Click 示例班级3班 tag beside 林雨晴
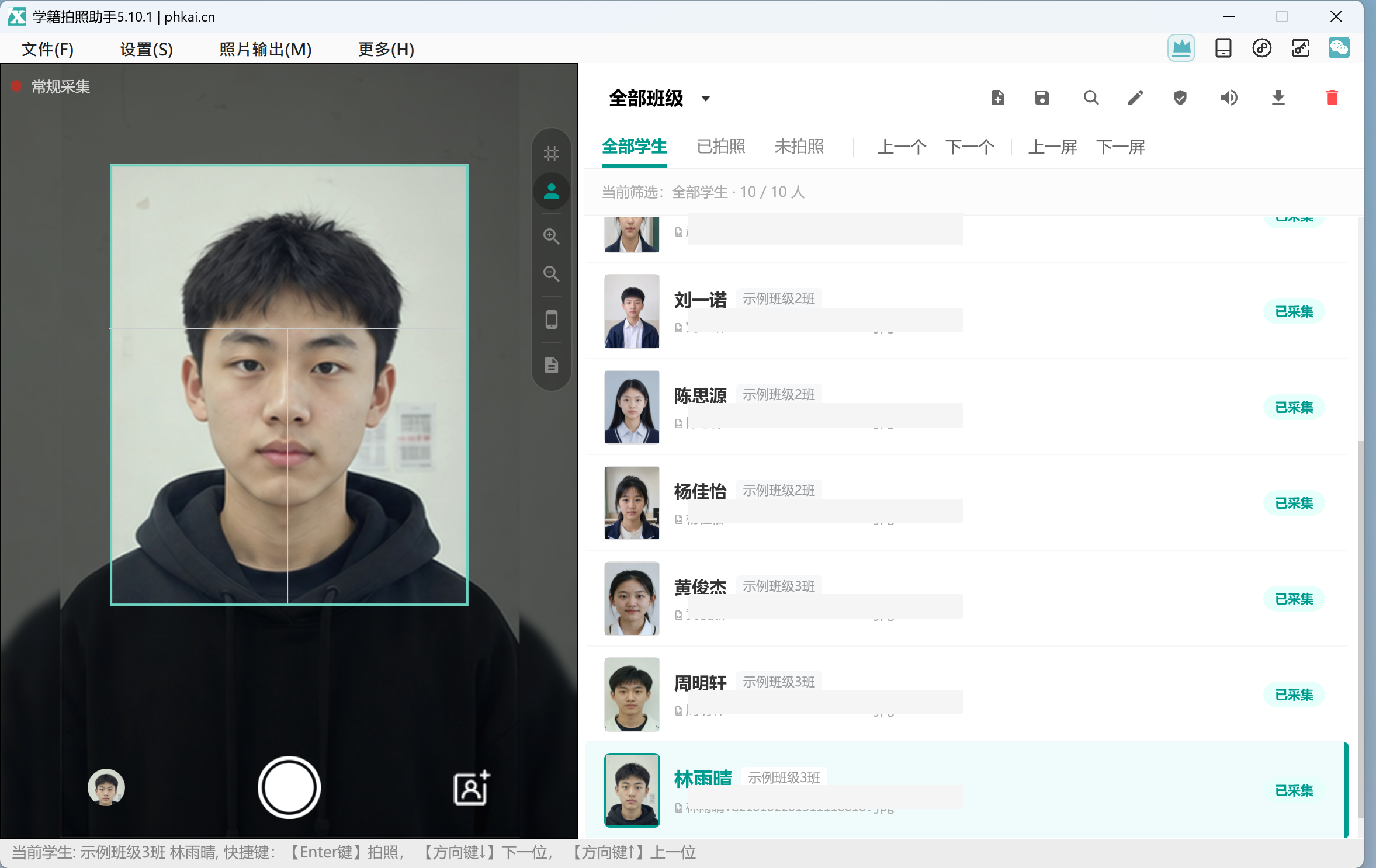The height and width of the screenshot is (868, 1376). pos(784,777)
